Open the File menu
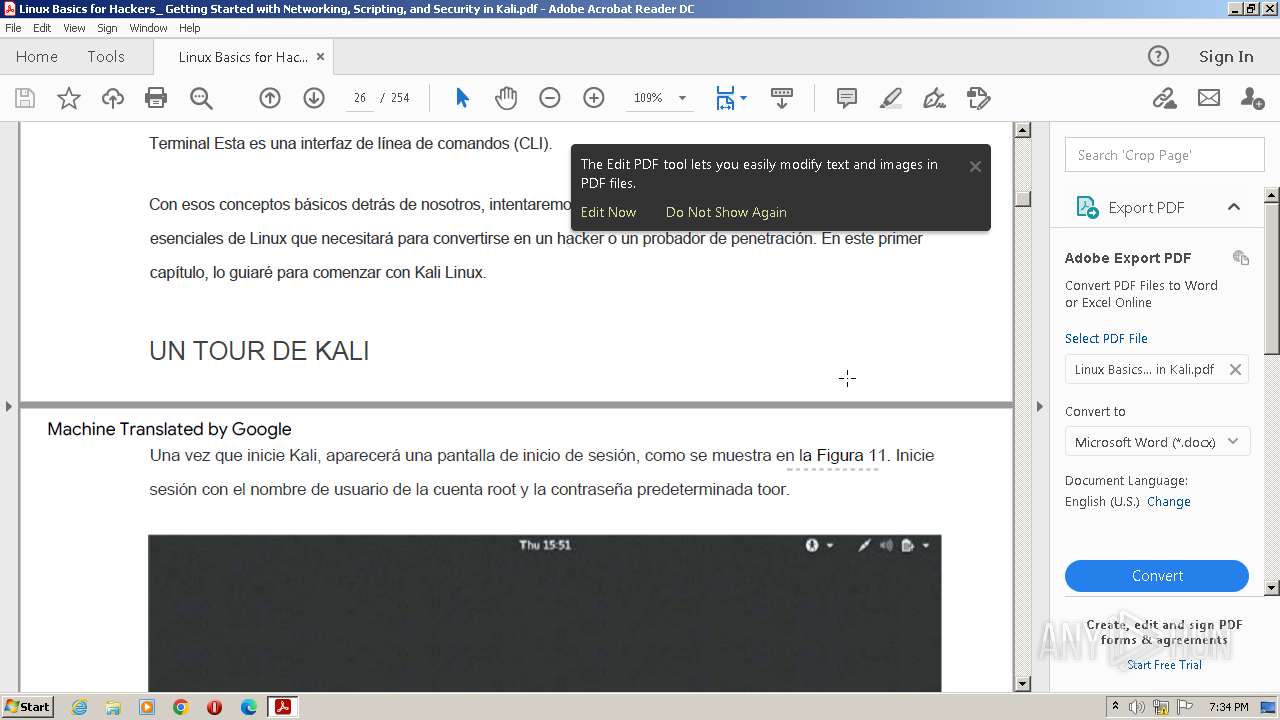Screen dimensions: 1280x720 click(x=13, y=28)
